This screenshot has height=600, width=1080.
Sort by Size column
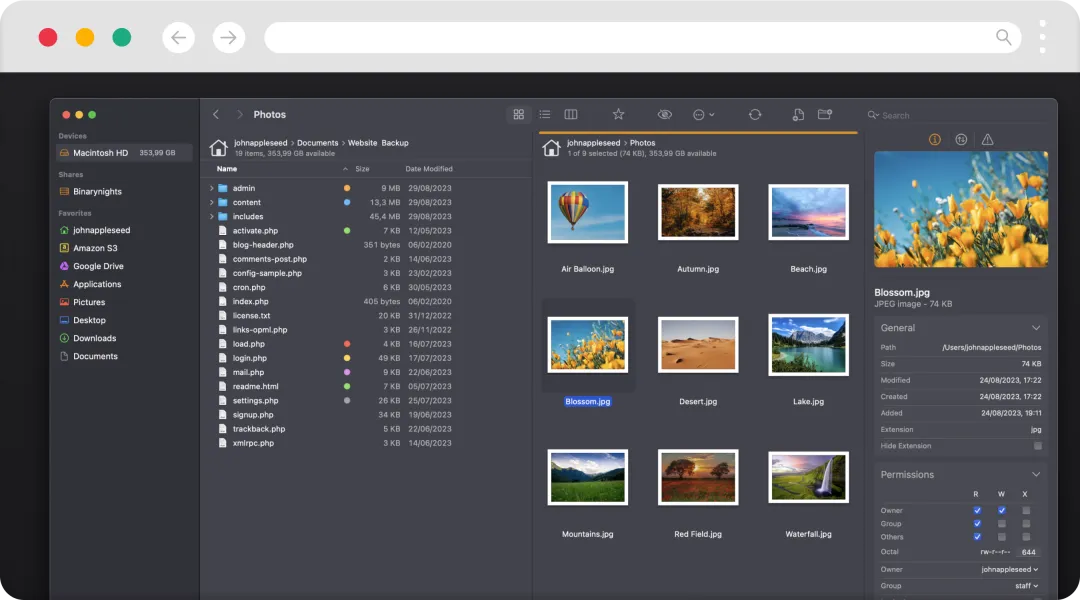(x=362, y=169)
